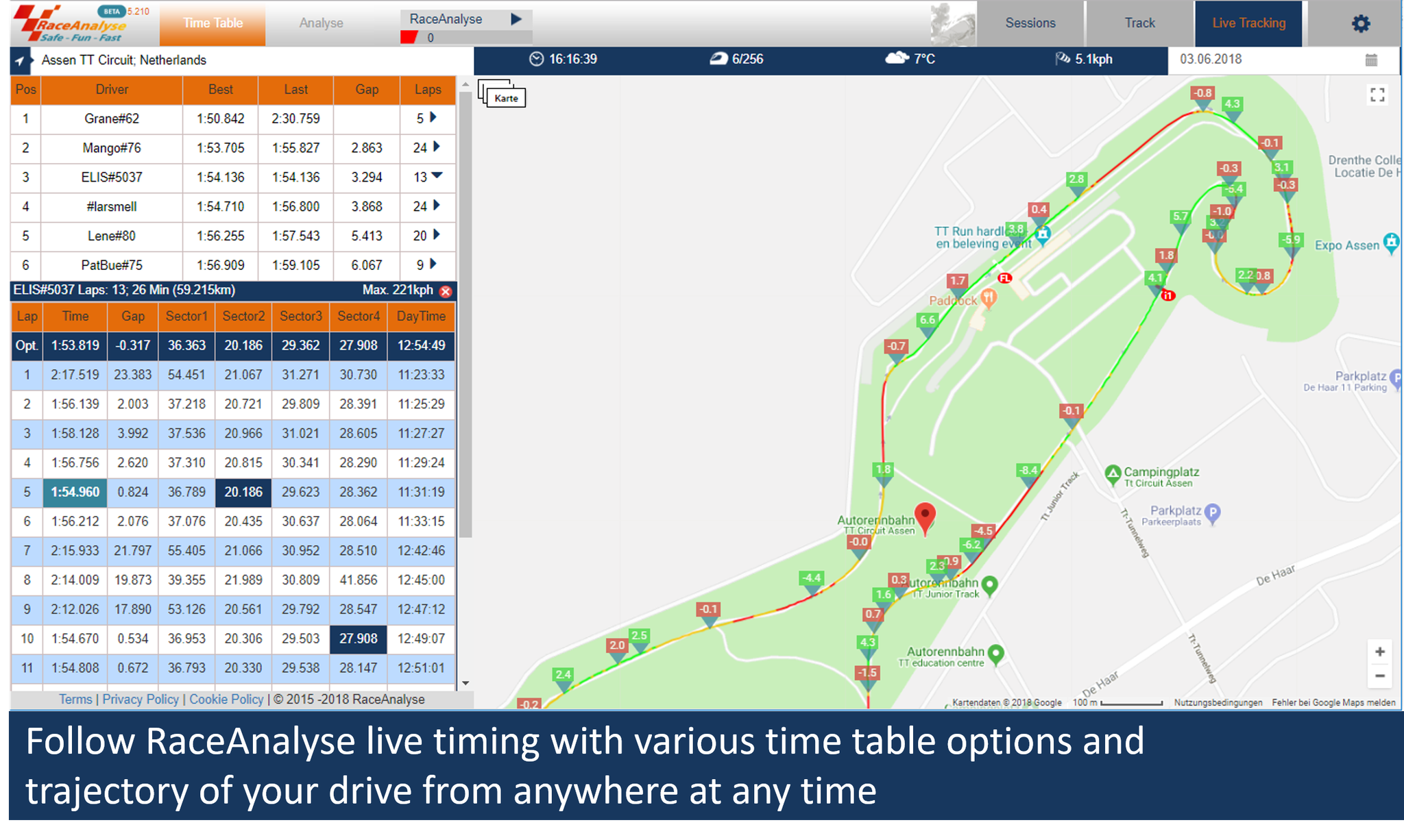Click lap 11 time 1:54.808

(x=75, y=668)
